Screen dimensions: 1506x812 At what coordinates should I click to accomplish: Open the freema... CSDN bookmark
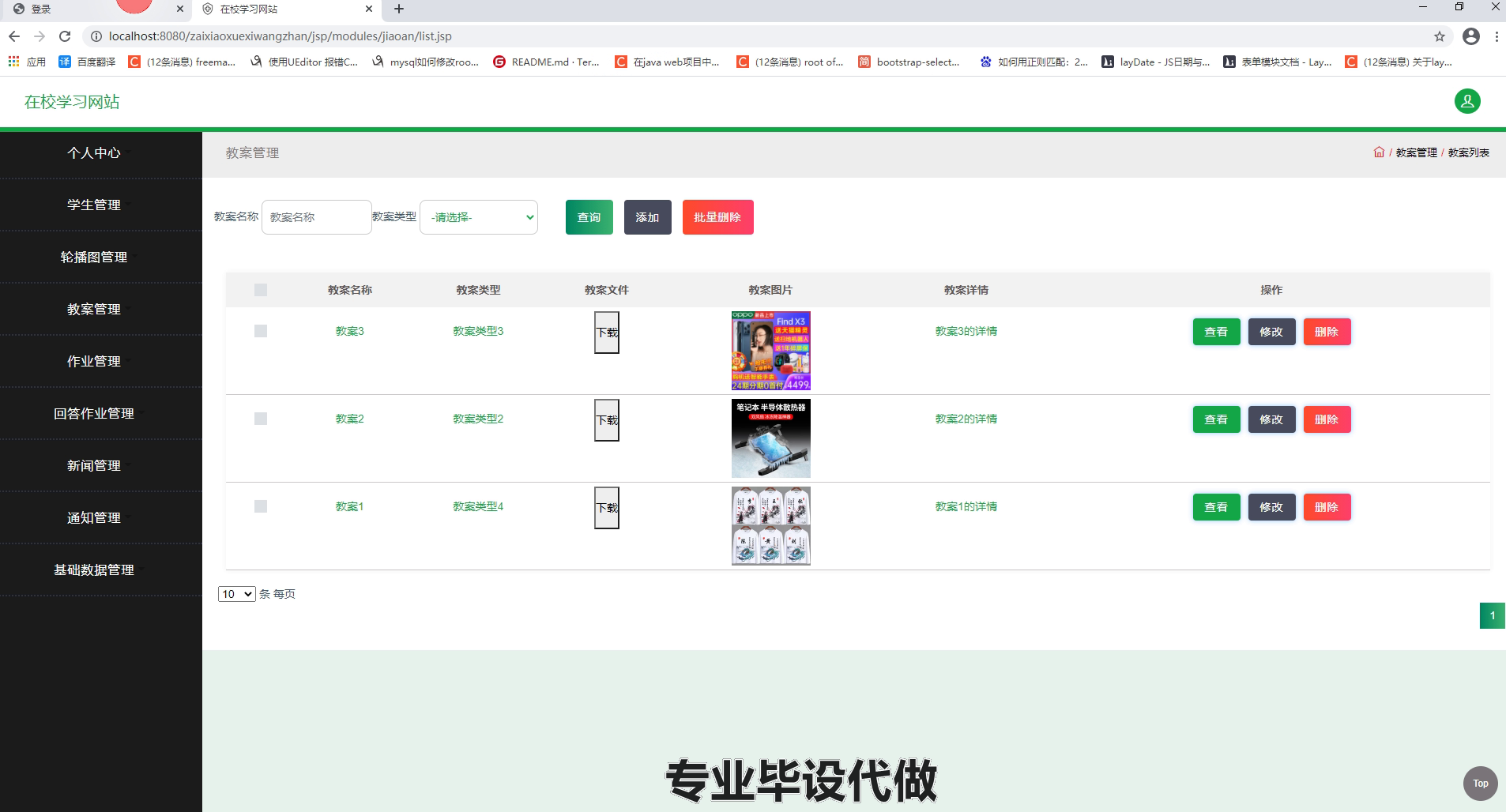(x=182, y=62)
